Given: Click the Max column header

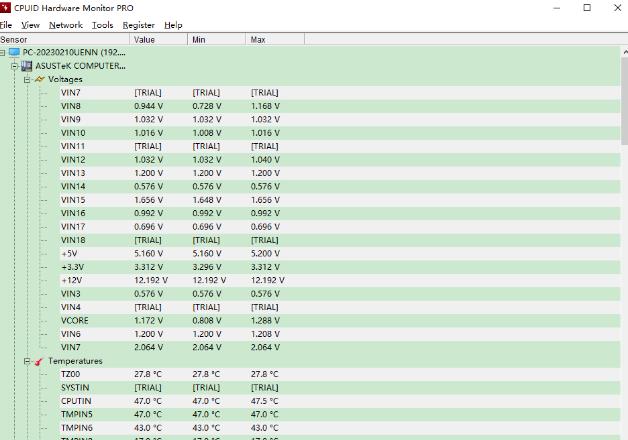Looking at the screenshot, I should pos(275,39).
